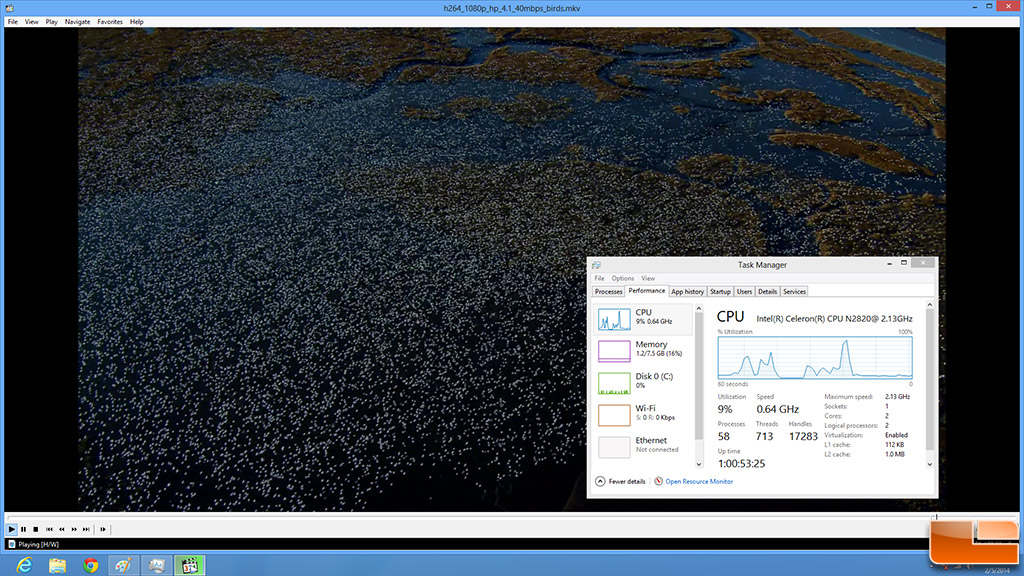Open Task Manager Options menu
This screenshot has height=576, width=1024.
[x=623, y=278]
